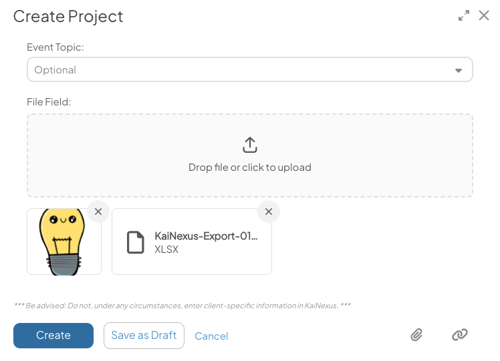The image size is (500, 361).
Task: Click the XLSX file type label
Action: tap(166, 249)
